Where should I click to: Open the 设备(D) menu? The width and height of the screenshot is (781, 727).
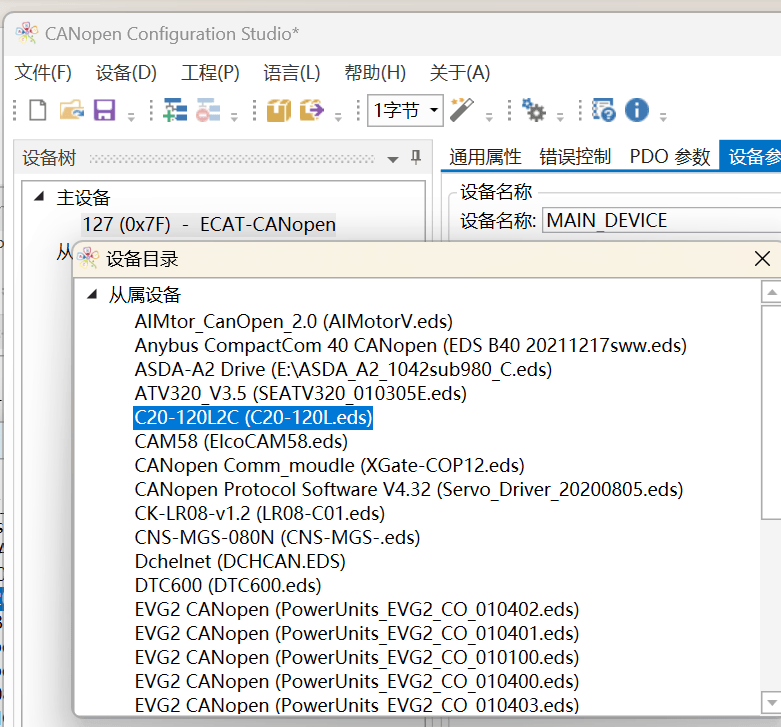(126, 73)
